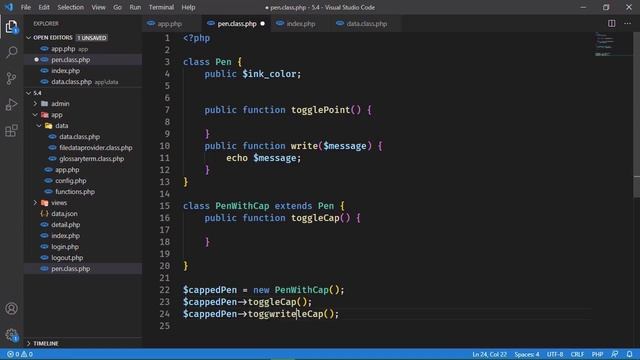
Task: Change language mode via PHP entry
Action: [x=597, y=354]
